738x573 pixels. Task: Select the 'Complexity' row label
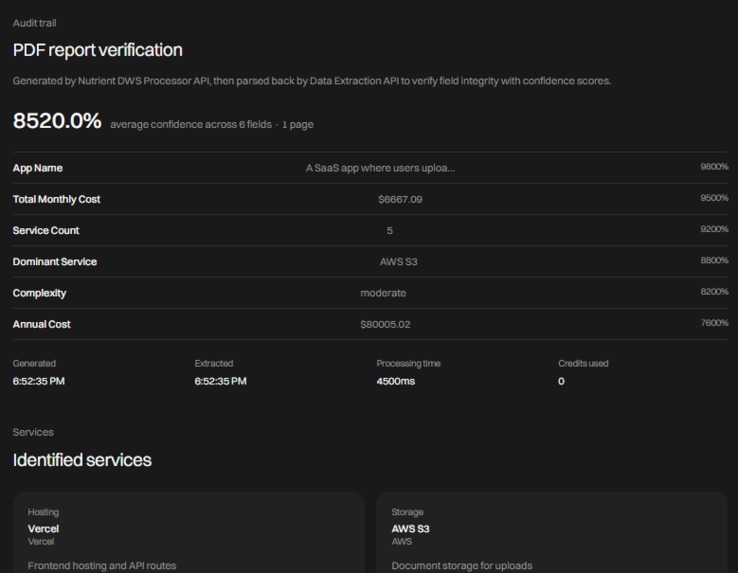click(40, 293)
